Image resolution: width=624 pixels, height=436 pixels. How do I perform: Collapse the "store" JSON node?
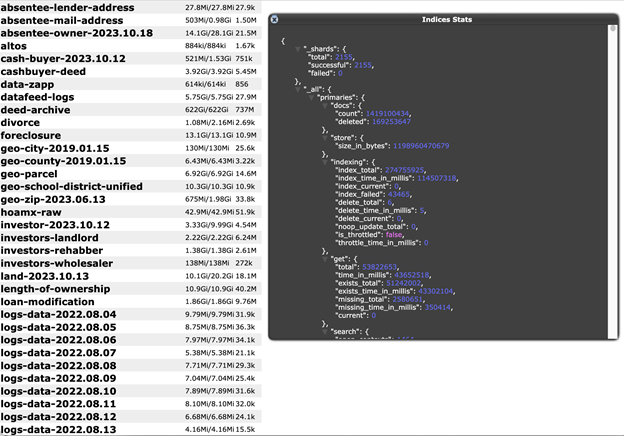click(325, 138)
